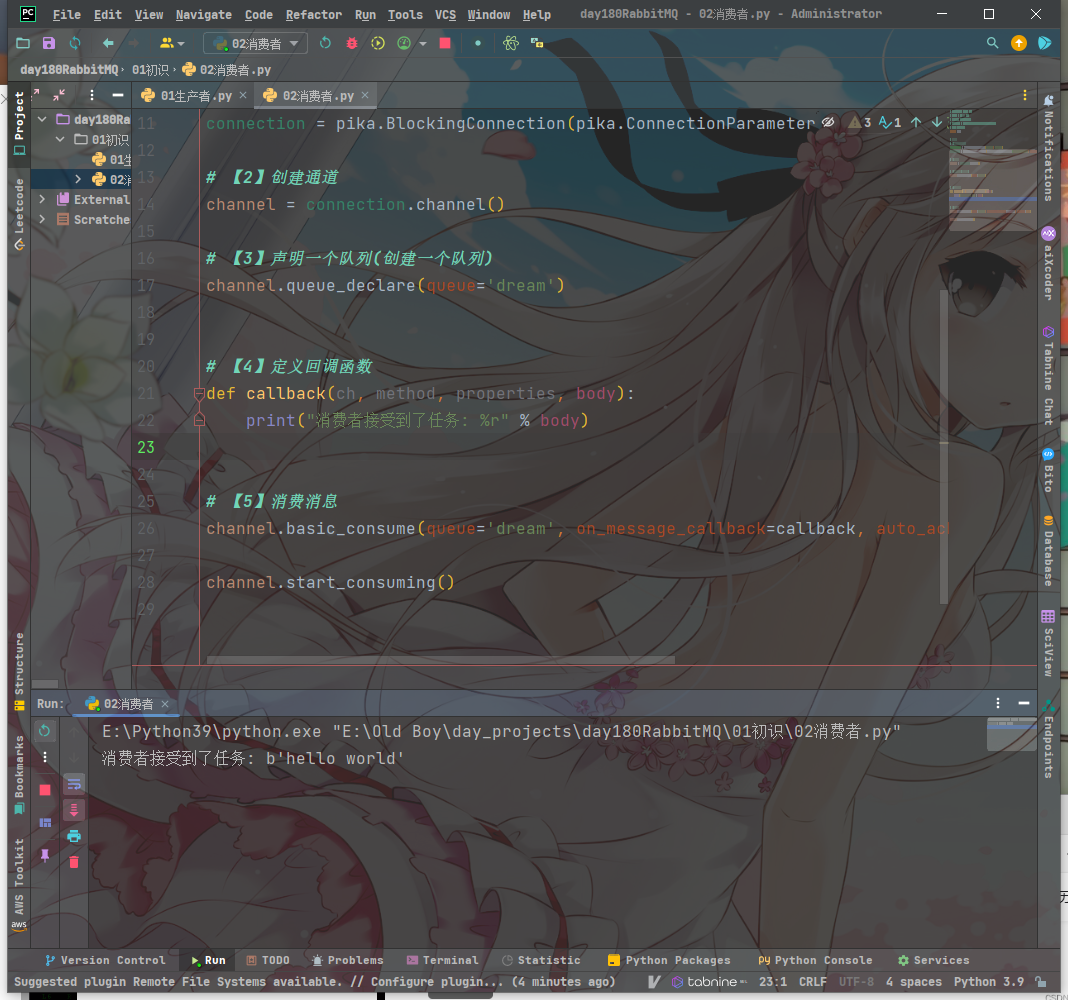Toggle the Leetcode tool window
The width and height of the screenshot is (1068, 1000).
pos(19,215)
